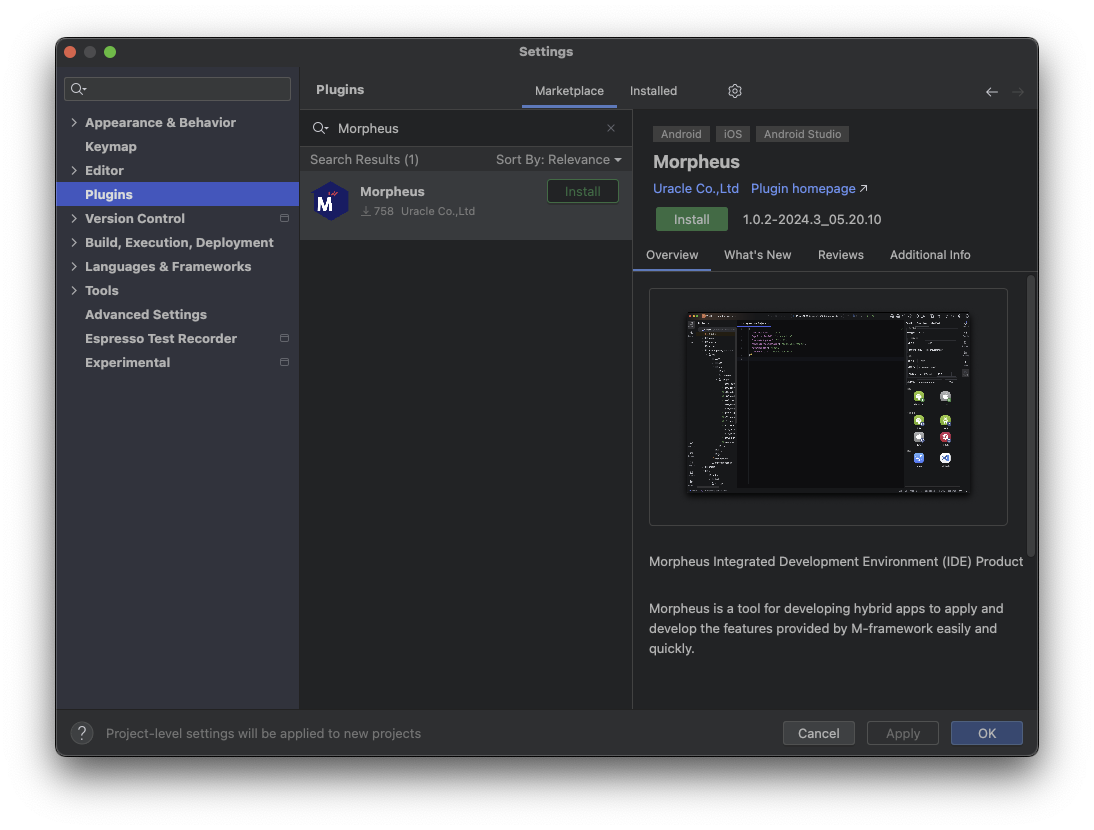The width and height of the screenshot is (1094, 830).
Task: Expand Build, Execution, Deployment section
Action: 74,242
